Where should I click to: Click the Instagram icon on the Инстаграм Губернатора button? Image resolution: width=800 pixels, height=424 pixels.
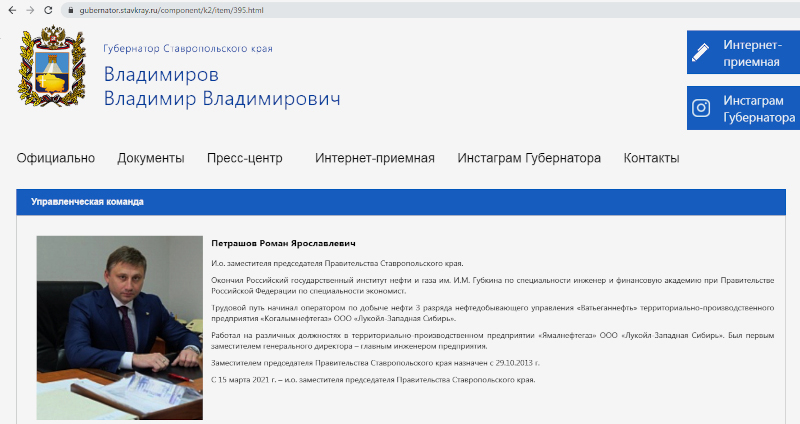point(701,108)
